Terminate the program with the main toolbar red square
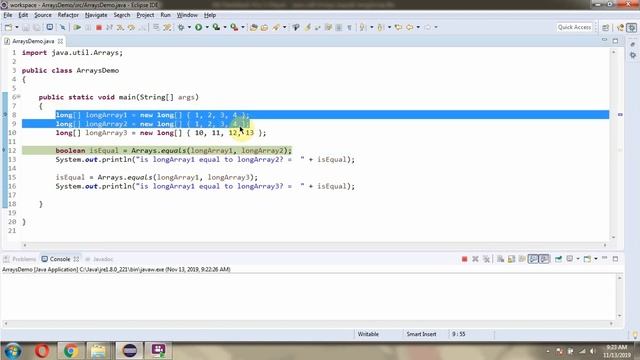640x360 pixels. [98, 27]
